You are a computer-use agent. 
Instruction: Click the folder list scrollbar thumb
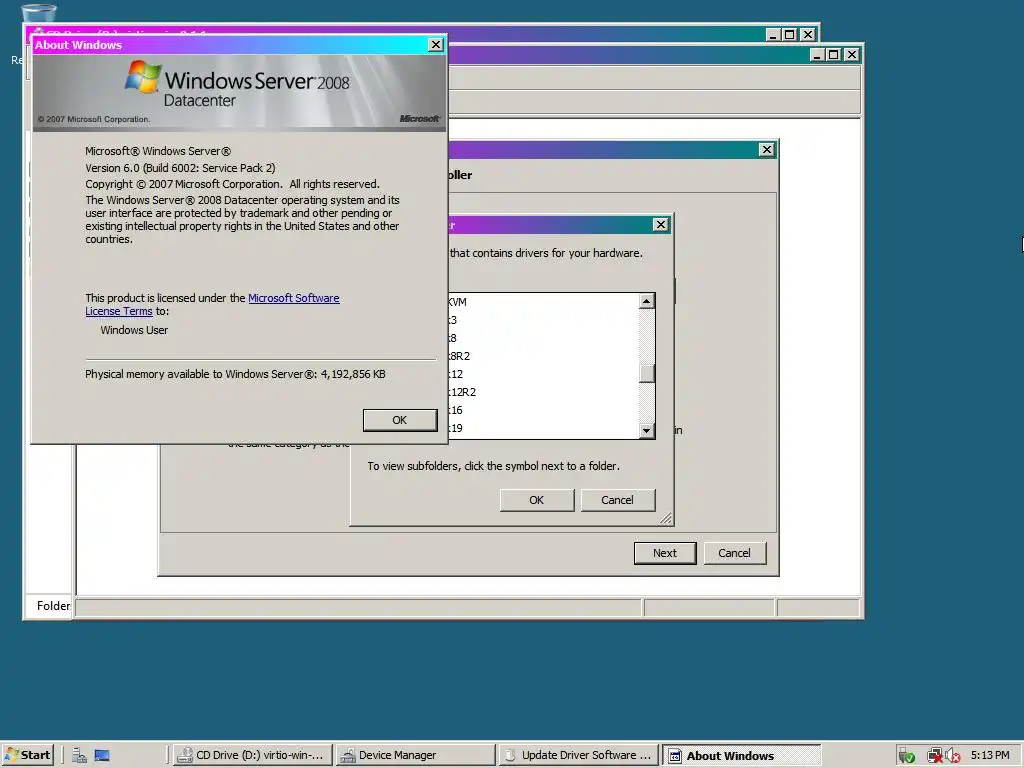647,373
